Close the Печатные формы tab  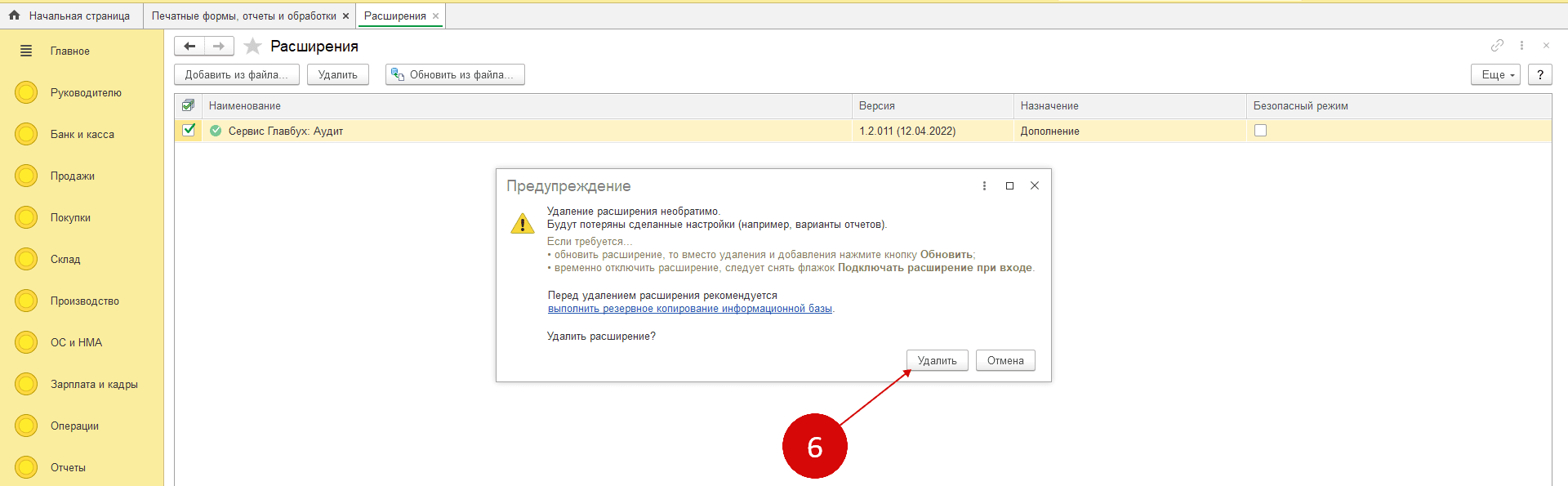345,16
